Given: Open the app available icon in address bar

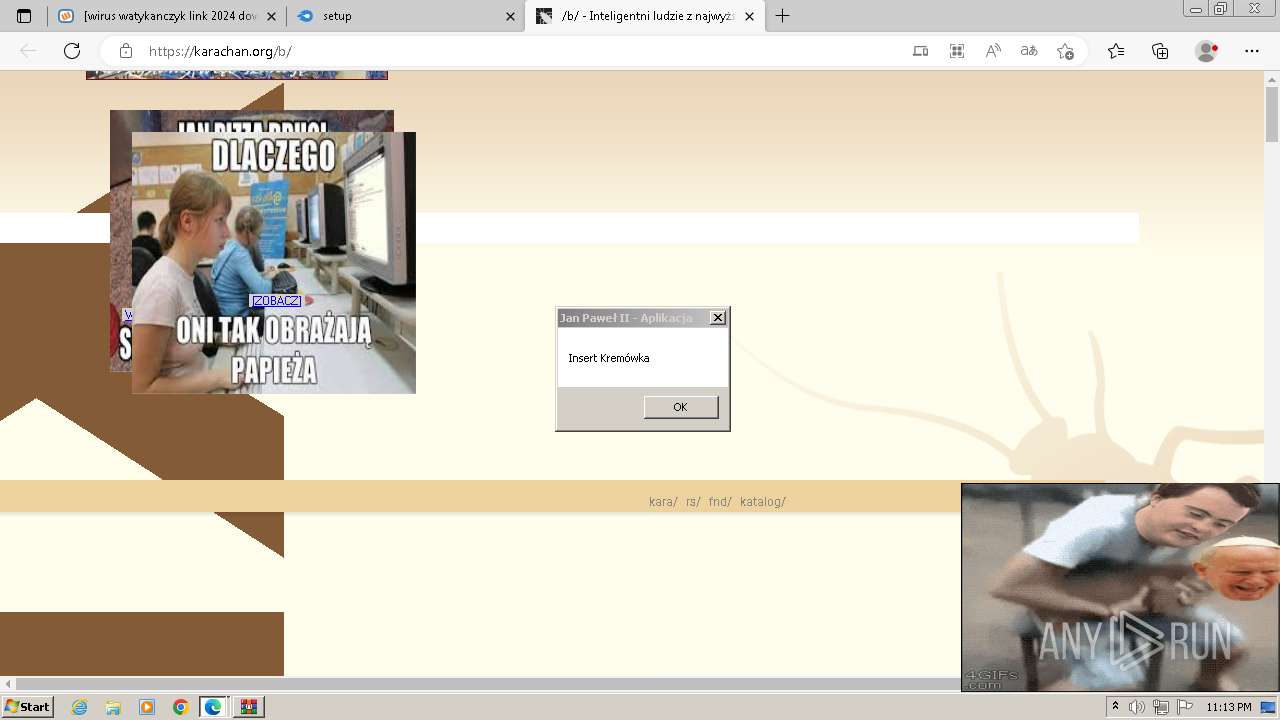Looking at the screenshot, I should [920, 51].
